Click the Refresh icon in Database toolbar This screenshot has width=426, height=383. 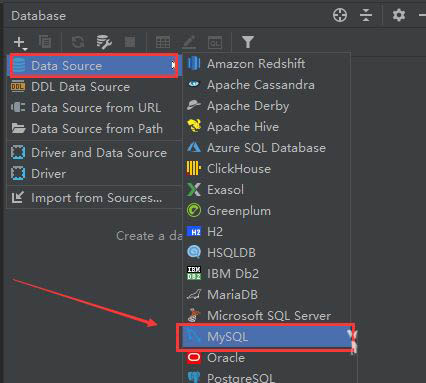[x=78, y=42]
